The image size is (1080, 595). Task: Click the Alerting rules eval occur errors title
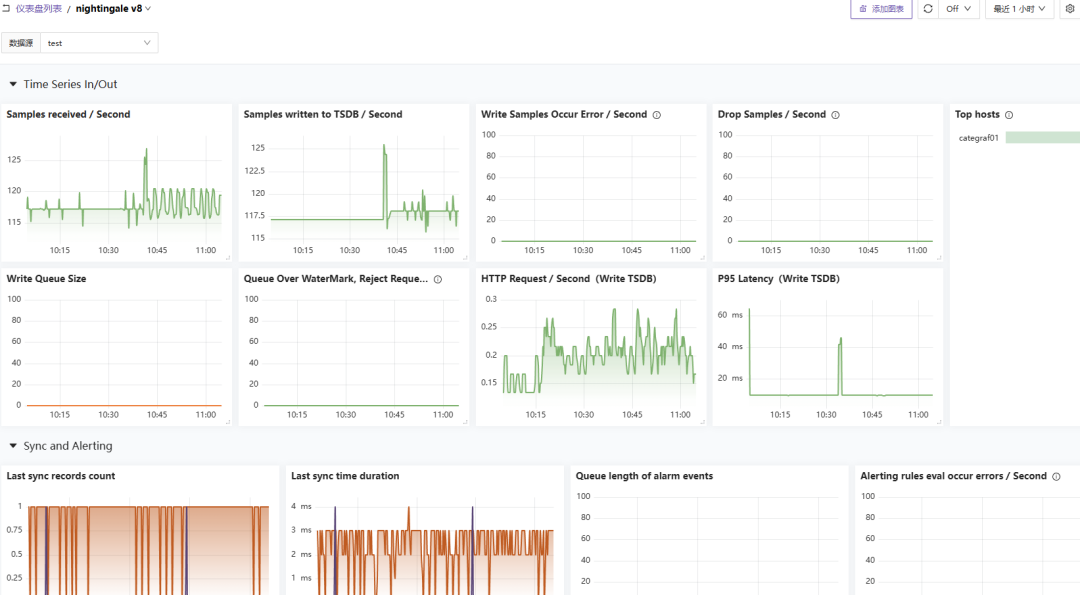(953, 476)
